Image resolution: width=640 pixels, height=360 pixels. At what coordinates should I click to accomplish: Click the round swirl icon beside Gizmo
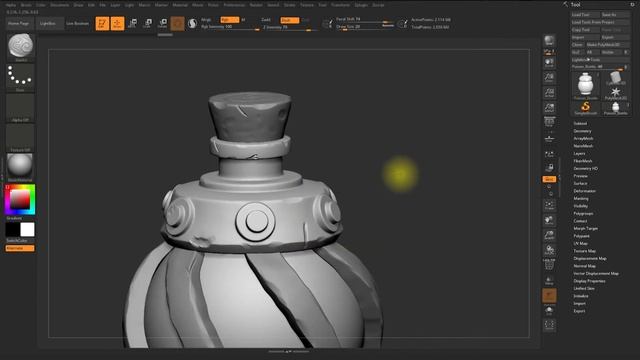coord(192,23)
